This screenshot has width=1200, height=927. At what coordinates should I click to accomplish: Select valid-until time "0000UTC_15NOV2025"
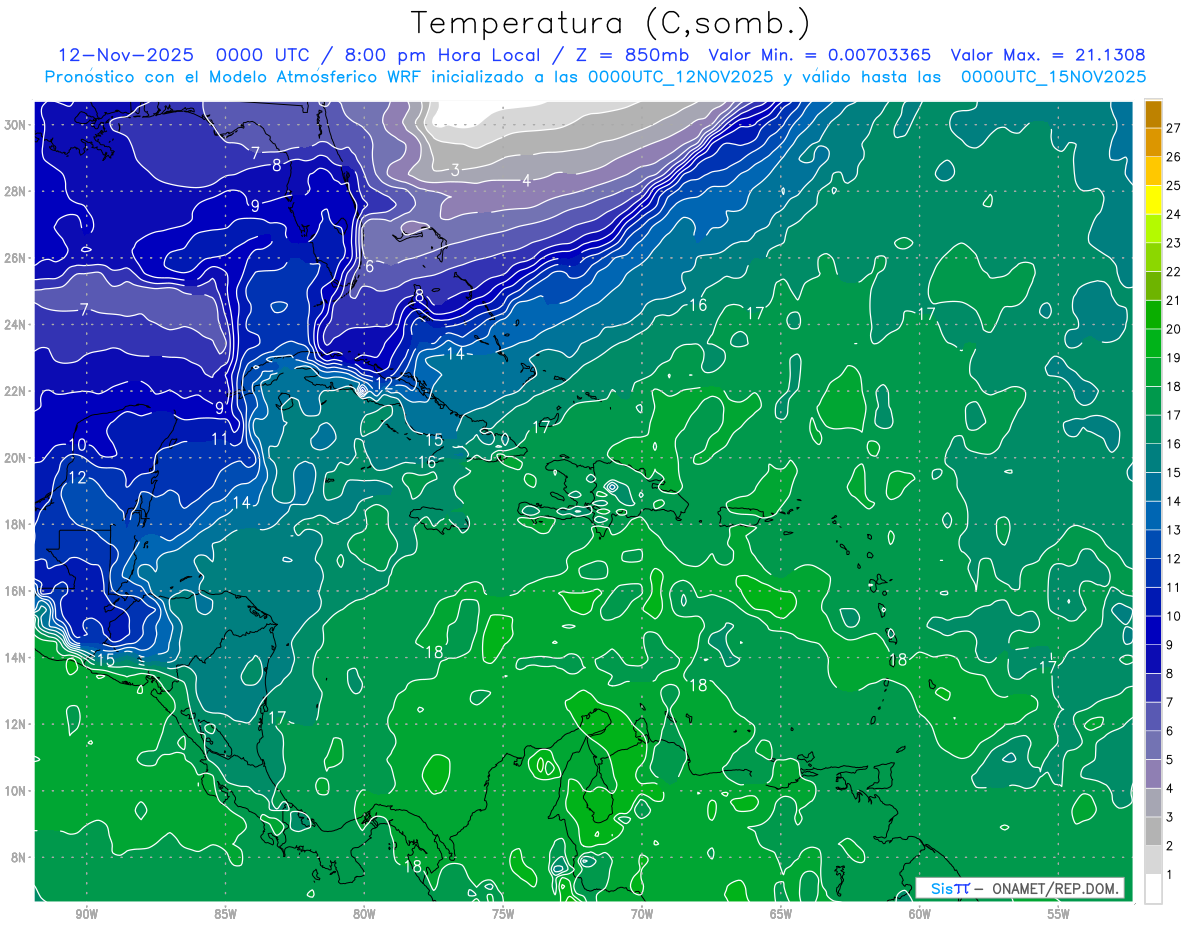point(1053,77)
